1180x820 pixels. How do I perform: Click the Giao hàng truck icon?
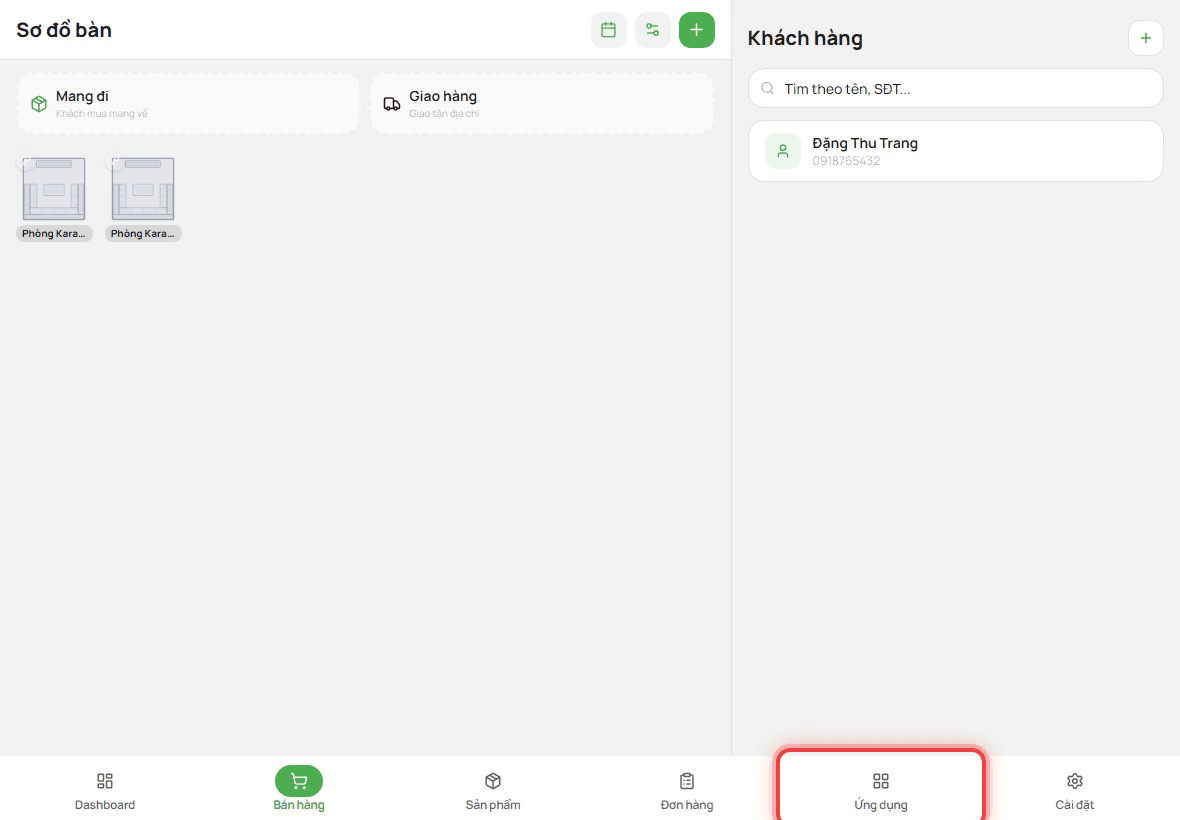(392, 104)
